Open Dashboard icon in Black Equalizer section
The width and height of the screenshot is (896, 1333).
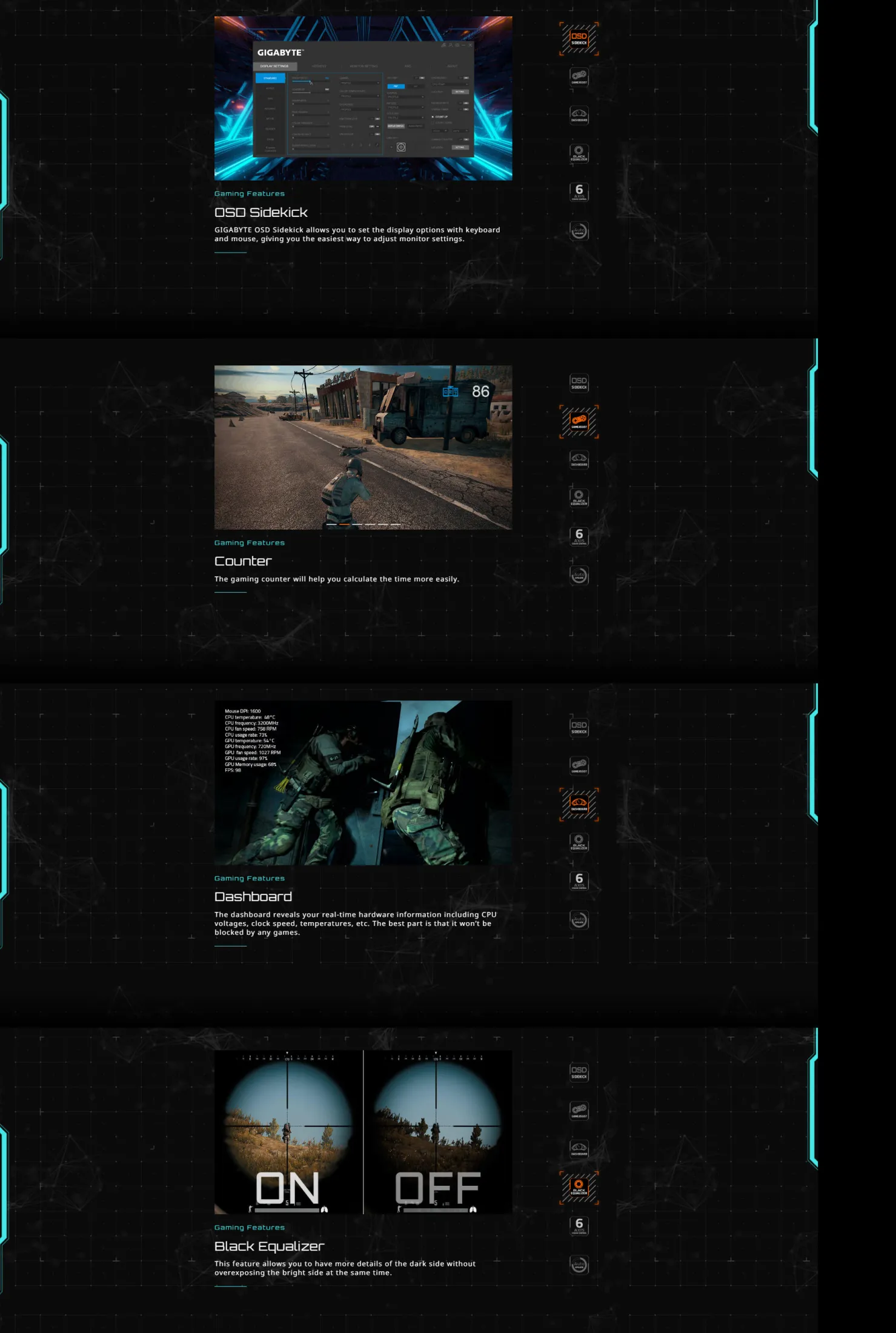click(x=579, y=1149)
